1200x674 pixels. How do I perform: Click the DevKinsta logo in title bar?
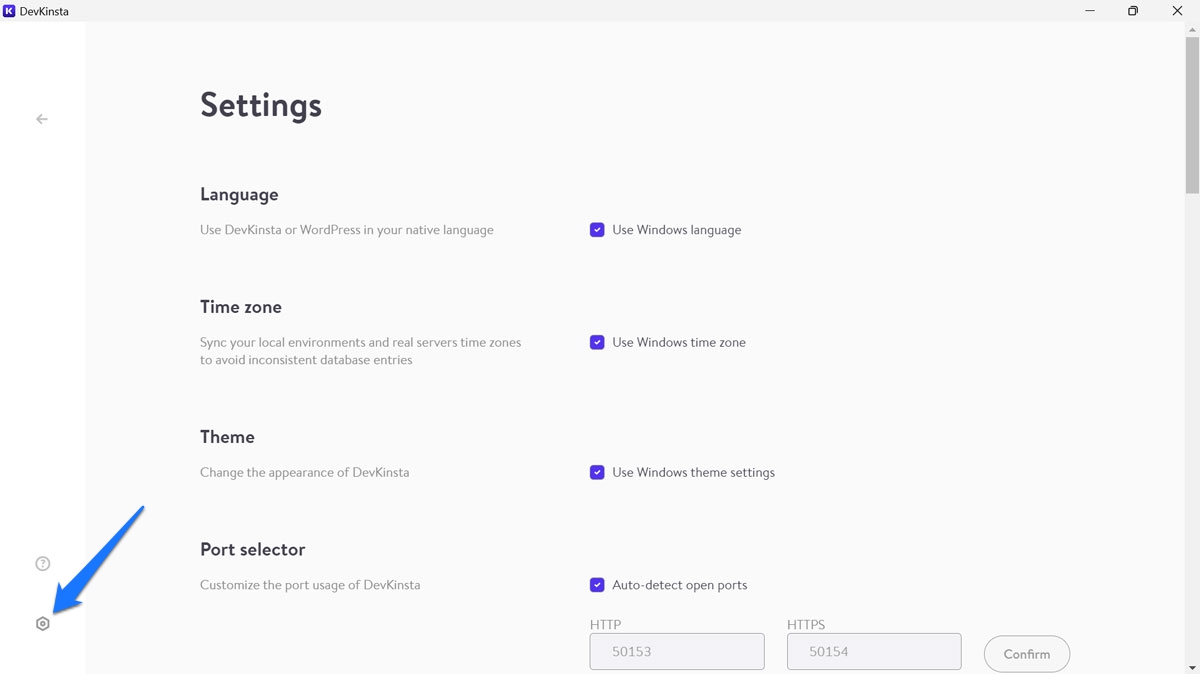coord(9,11)
